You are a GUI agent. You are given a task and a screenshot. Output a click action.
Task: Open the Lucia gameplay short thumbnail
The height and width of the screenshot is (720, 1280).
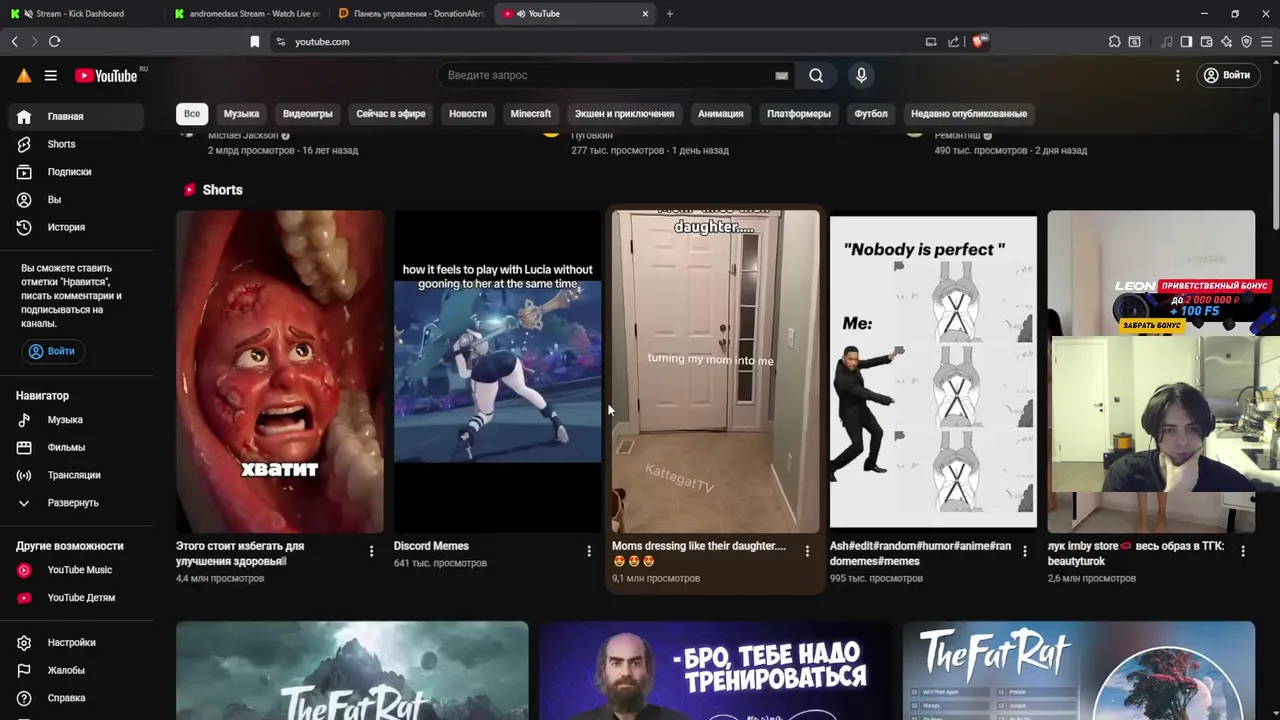click(497, 371)
